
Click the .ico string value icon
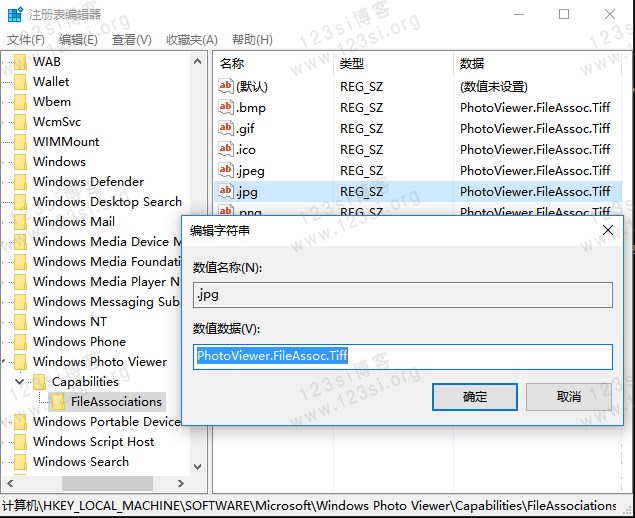coord(226,149)
